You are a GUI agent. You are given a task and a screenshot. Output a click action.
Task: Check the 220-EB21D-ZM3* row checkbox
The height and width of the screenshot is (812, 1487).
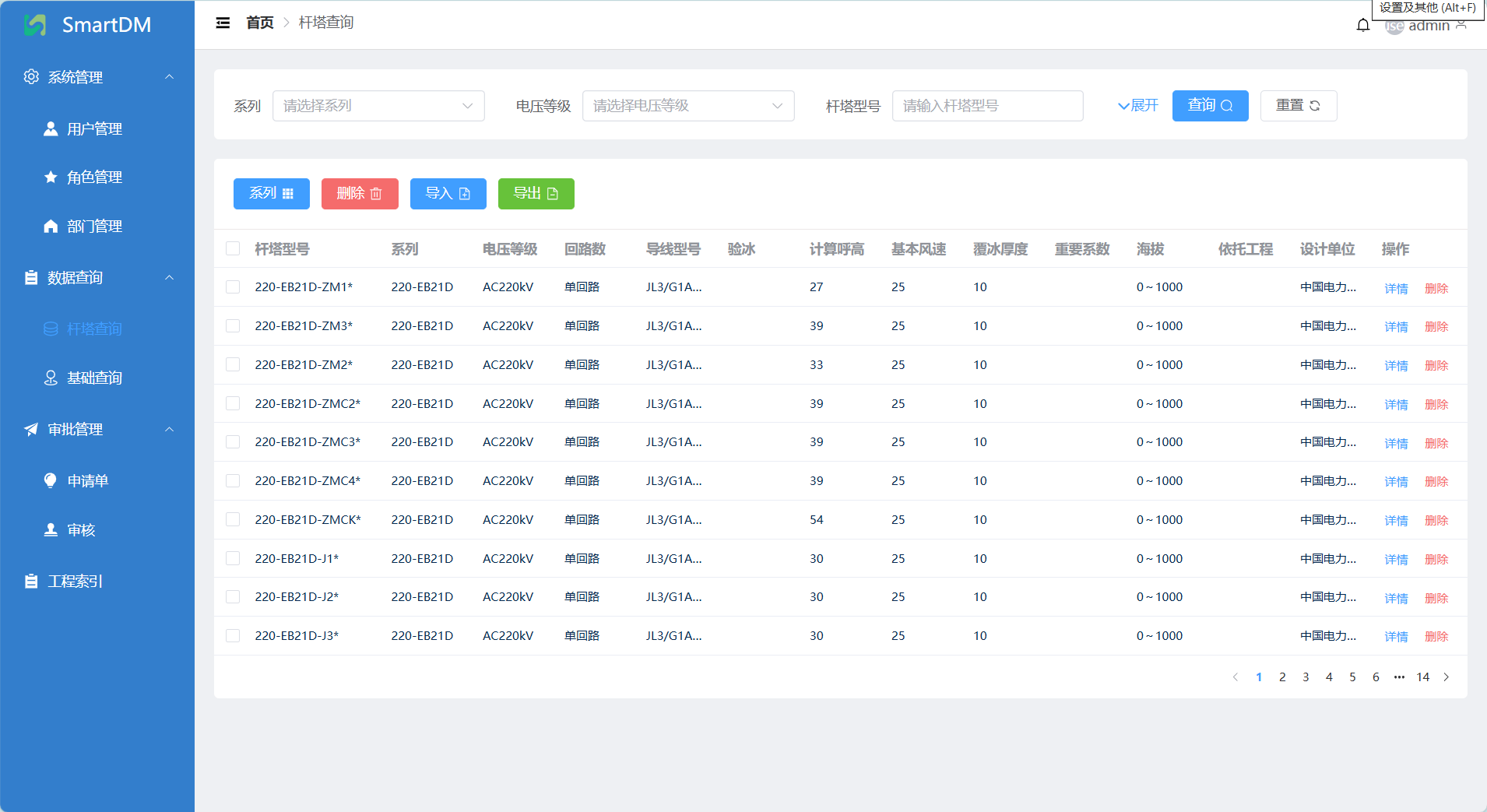pyautogui.click(x=233, y=325)
